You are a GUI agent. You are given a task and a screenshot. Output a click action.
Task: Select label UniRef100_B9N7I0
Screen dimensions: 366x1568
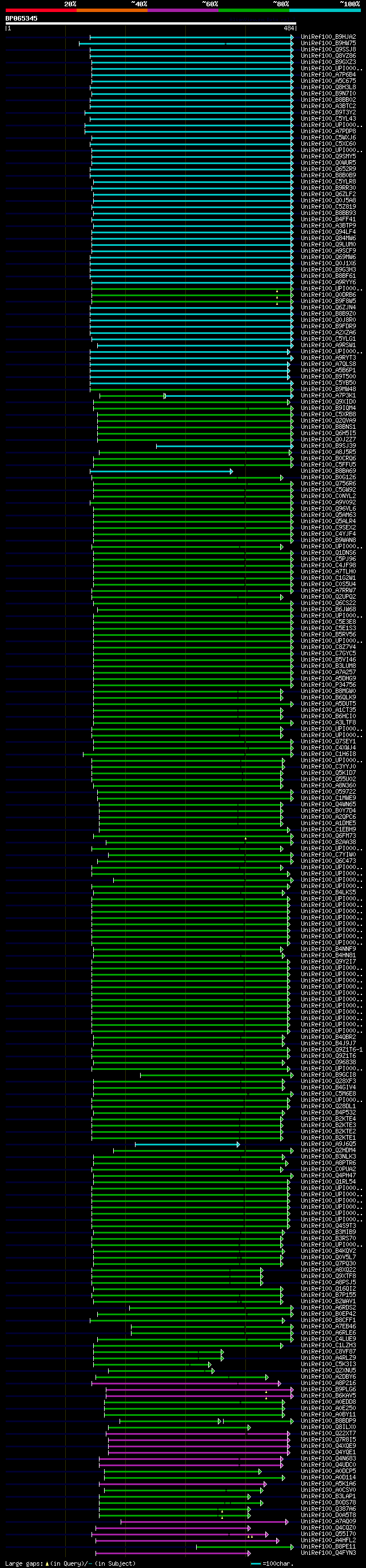[328, 94]
